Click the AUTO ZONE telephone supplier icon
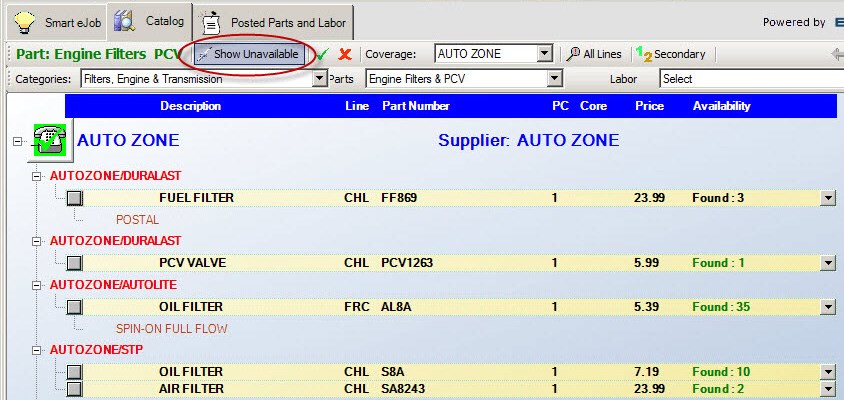The image size is (844, 400). [48, 141]
